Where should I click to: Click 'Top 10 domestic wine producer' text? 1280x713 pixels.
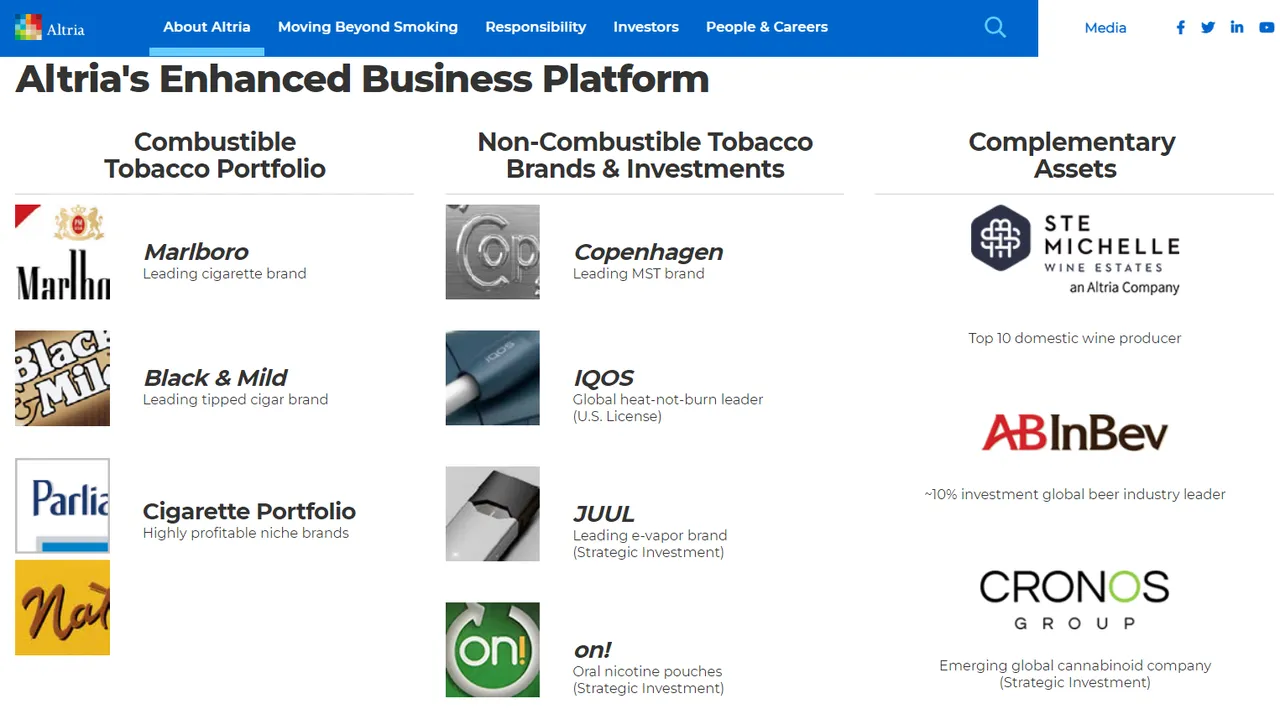1075,338
